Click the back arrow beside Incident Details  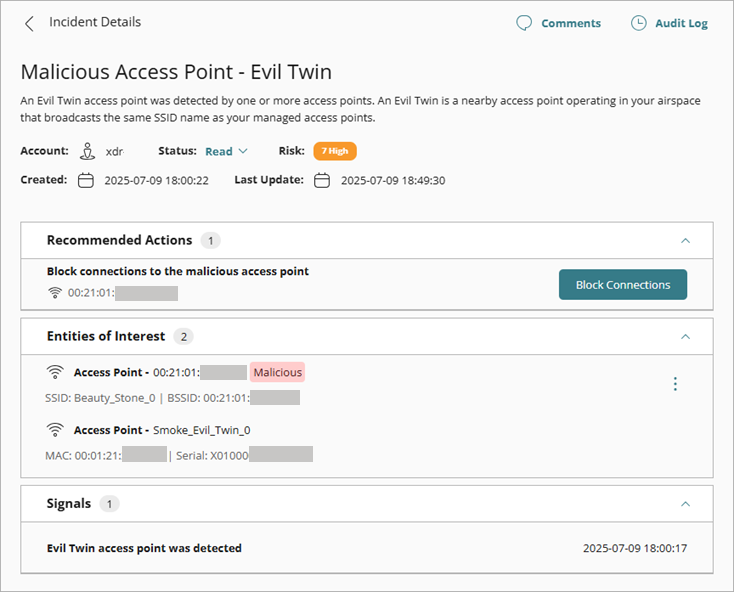tap(29, 23)
